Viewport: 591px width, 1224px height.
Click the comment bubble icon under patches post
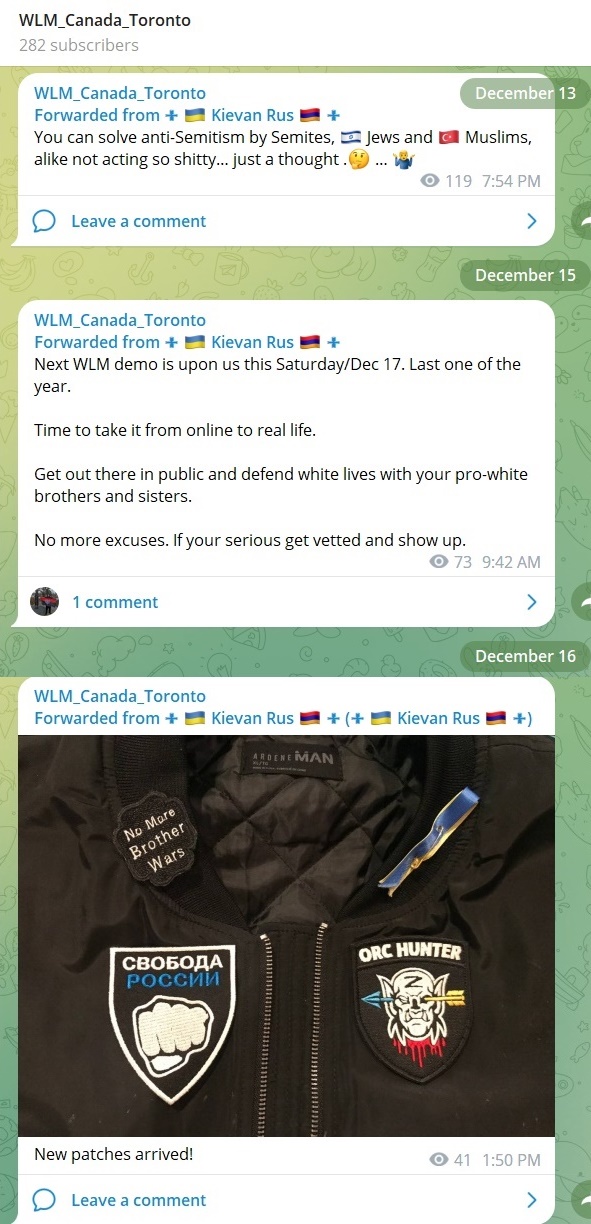(x=44, y=1200)
